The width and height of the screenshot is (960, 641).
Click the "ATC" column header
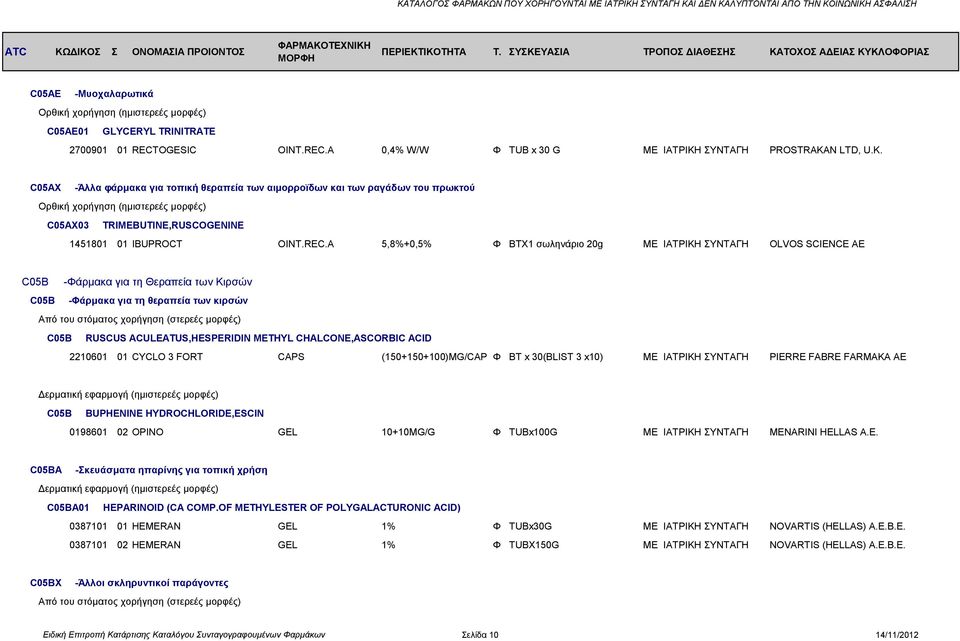[16, 51]
